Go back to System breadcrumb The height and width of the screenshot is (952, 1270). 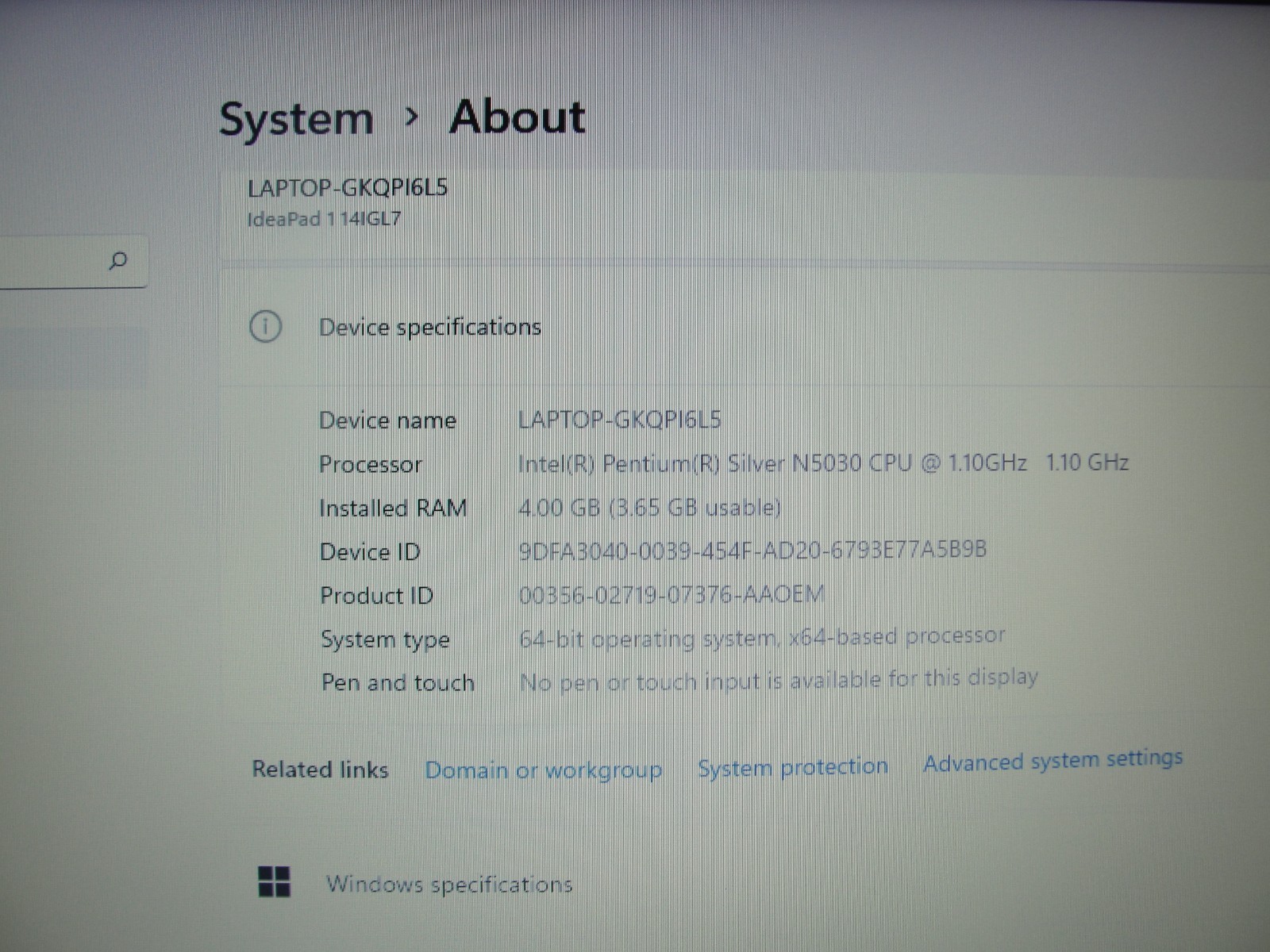click(296, 120)
